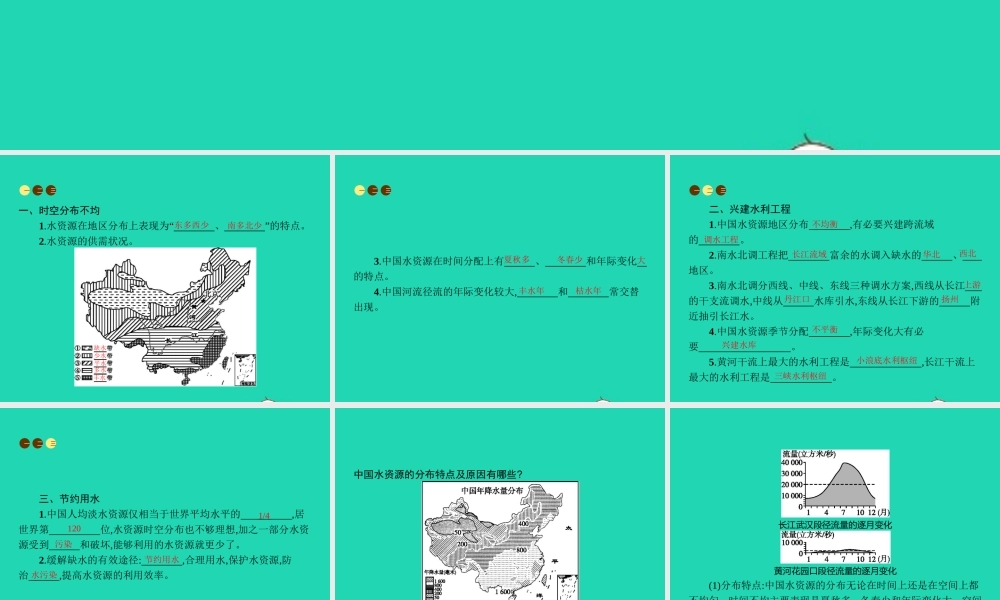
Task: Click the red answer 扬州
Action: click(x=950, y=300)
